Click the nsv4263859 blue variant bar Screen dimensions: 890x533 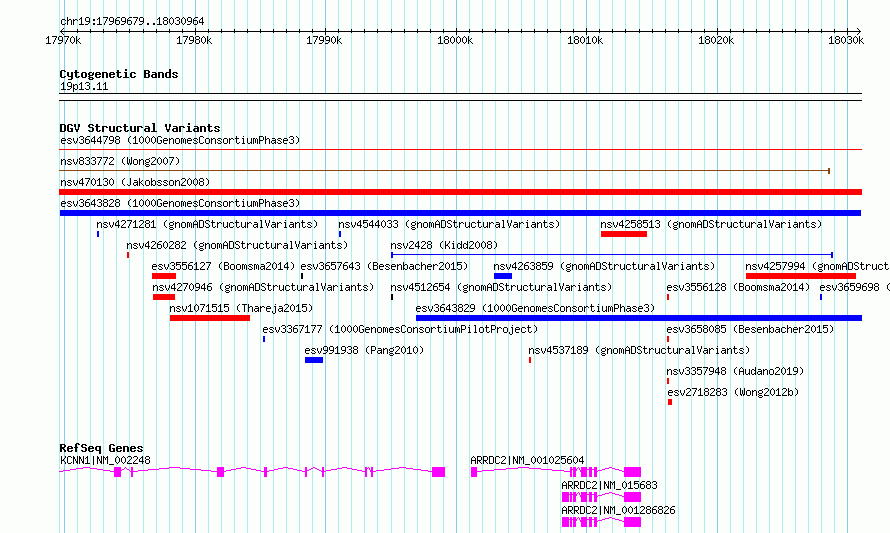503,276
